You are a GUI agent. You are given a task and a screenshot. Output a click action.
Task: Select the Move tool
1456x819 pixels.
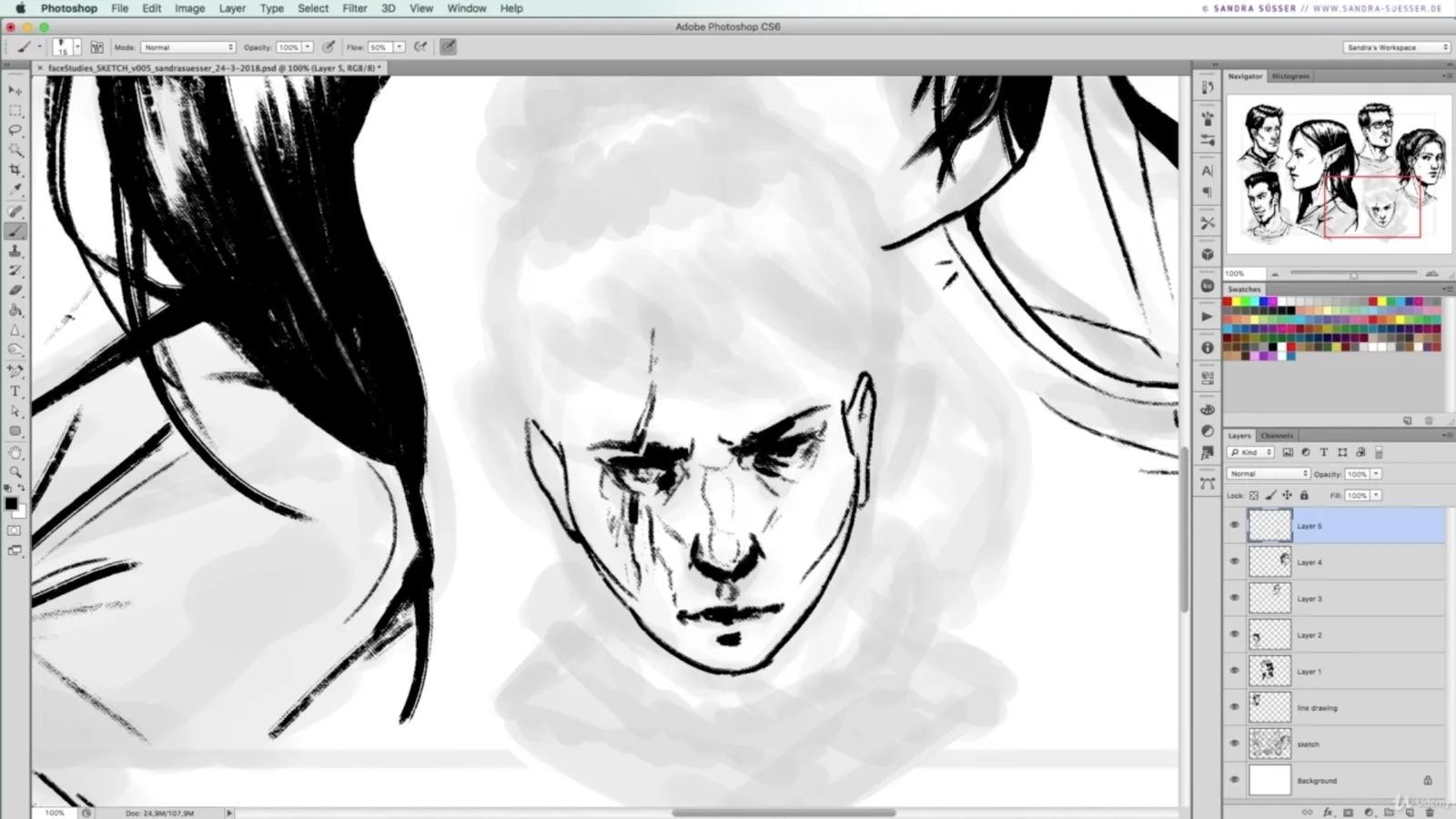15,90
